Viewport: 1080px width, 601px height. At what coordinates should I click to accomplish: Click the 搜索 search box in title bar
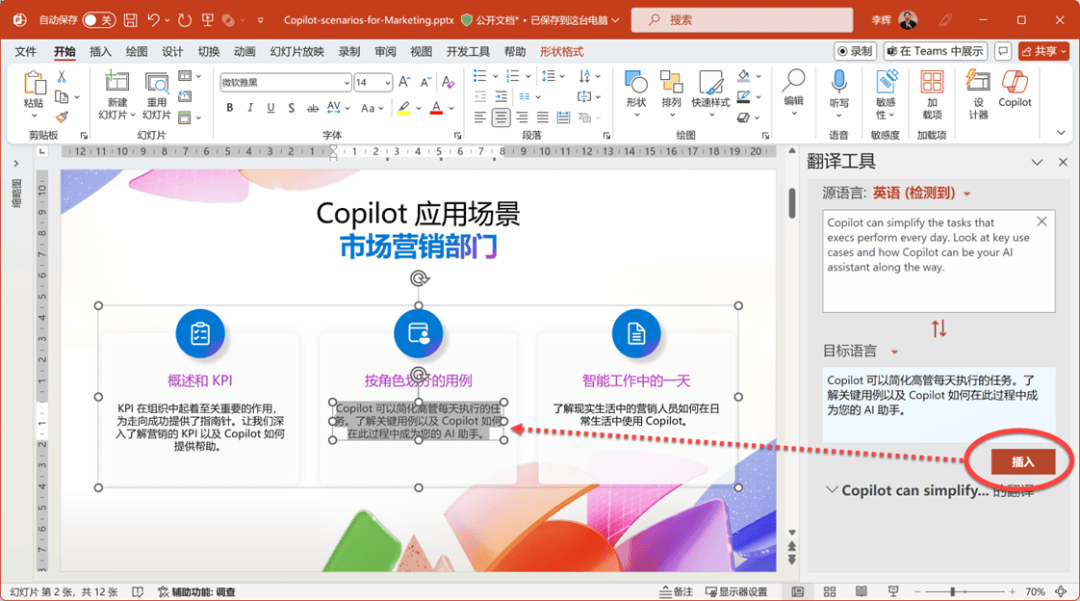742,20
